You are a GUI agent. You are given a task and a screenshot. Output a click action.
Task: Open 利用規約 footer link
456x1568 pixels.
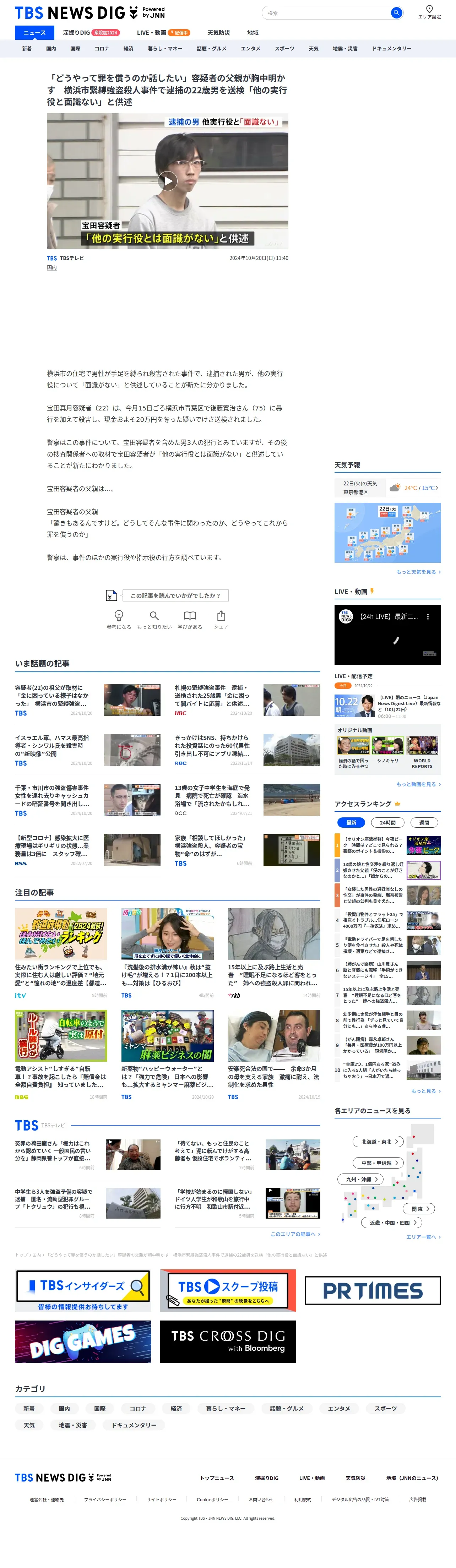tap(303, 1499)
